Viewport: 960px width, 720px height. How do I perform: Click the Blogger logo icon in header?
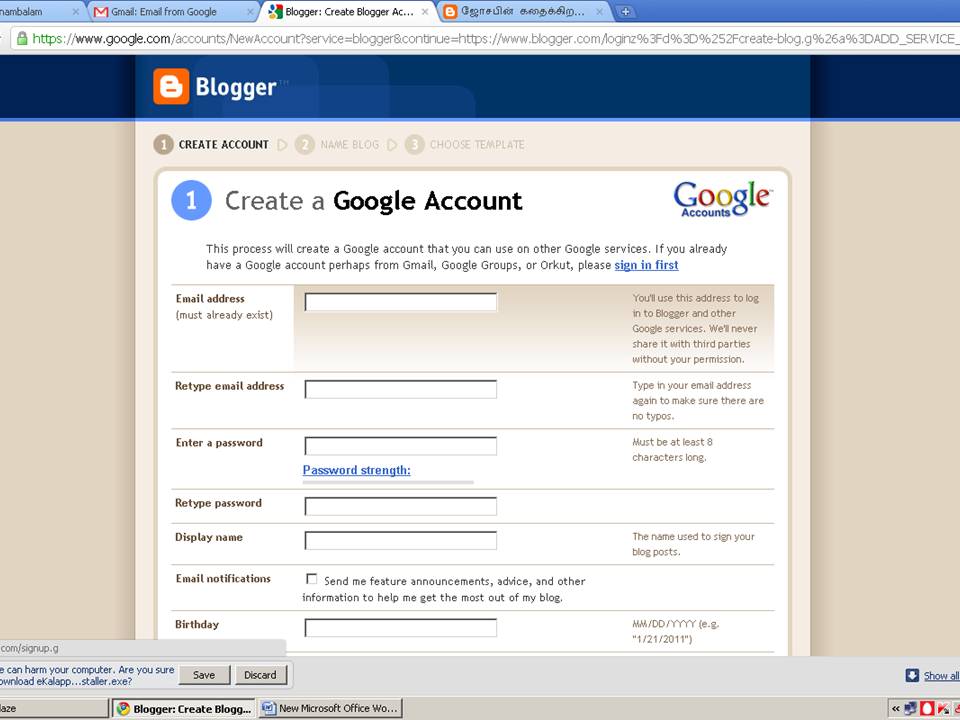coord(171,86)
